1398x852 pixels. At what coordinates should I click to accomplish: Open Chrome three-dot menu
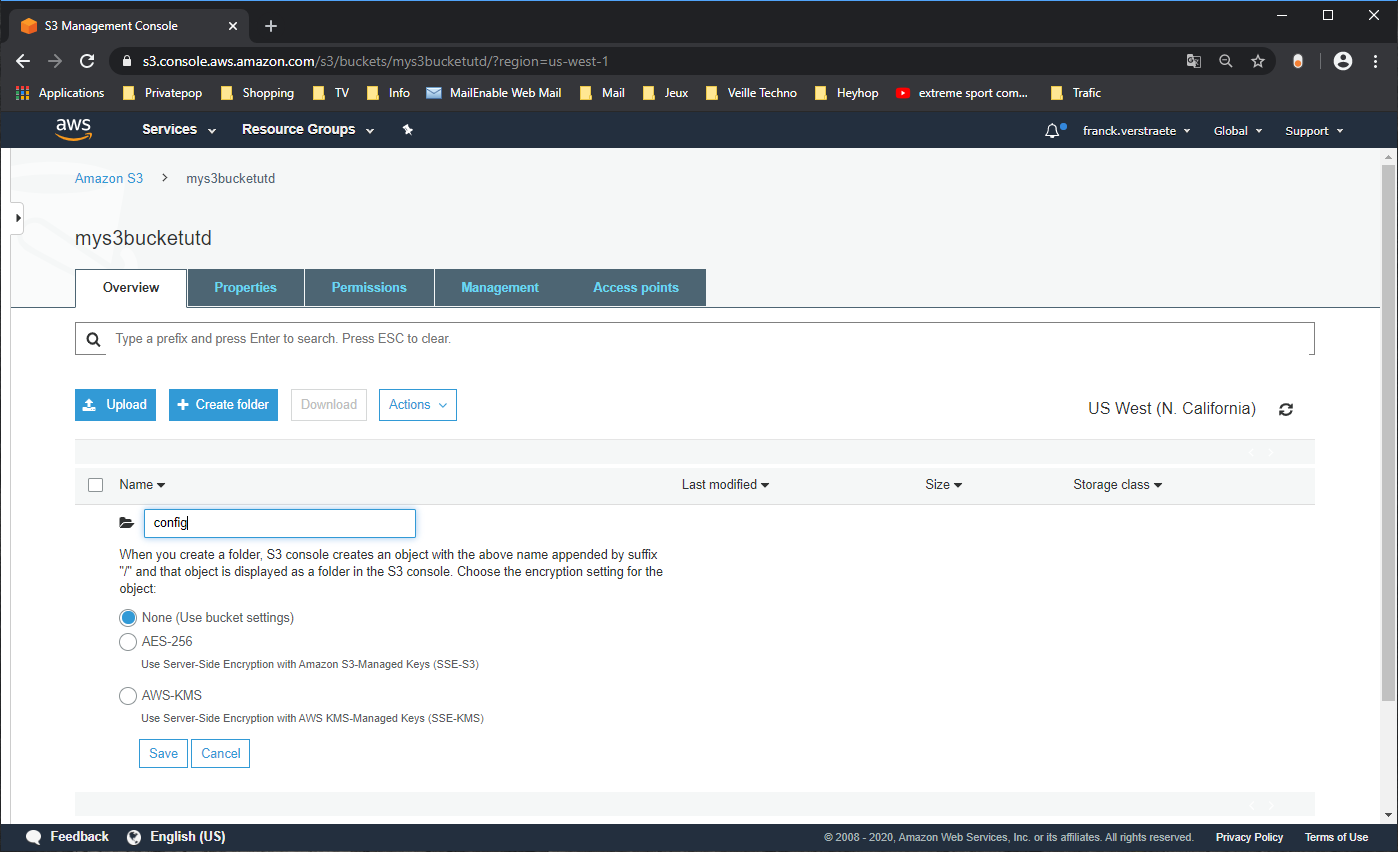coord(1378,61)
